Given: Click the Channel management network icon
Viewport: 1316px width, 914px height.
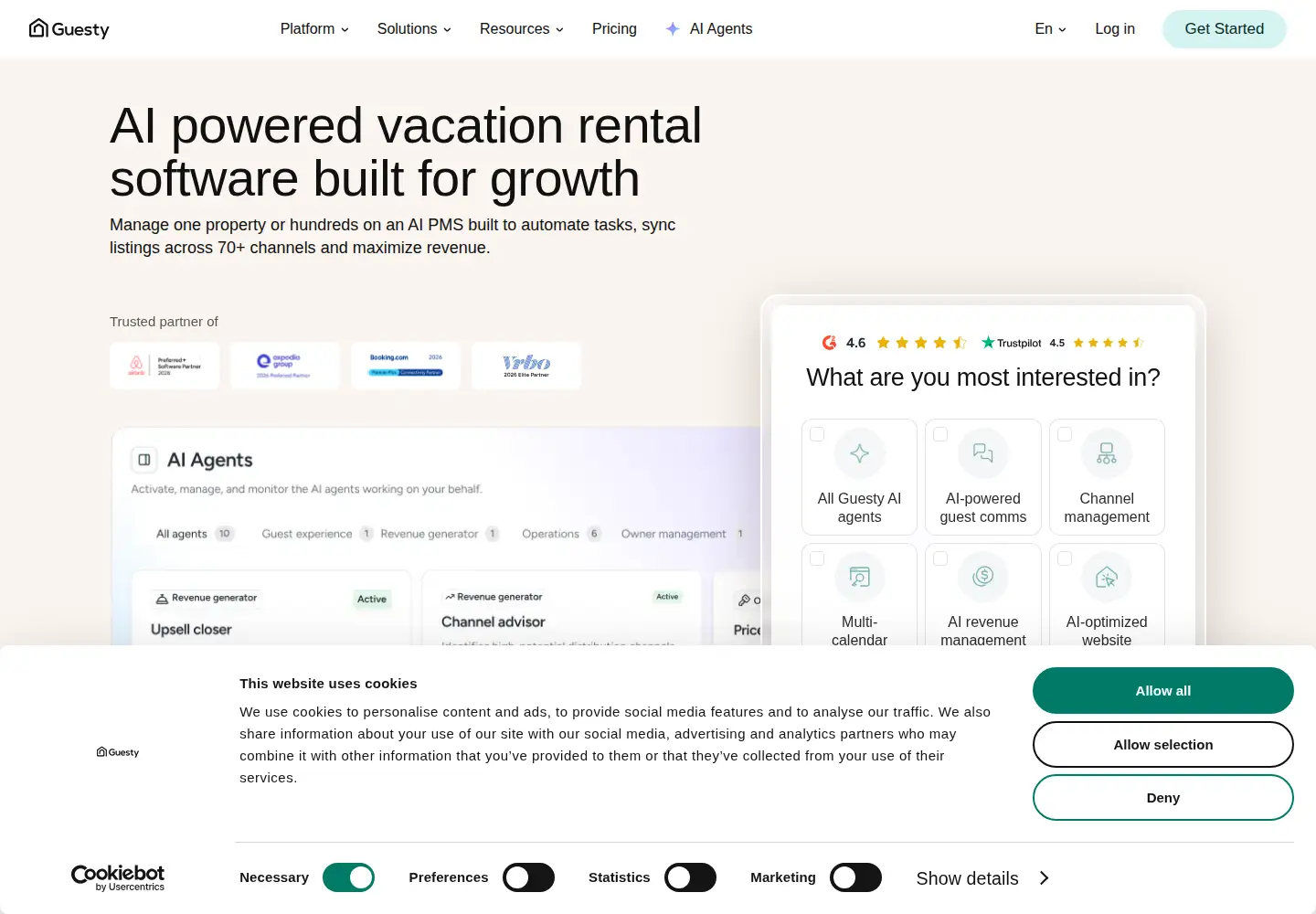Looking at the screenshot, I should point(1107,453).
